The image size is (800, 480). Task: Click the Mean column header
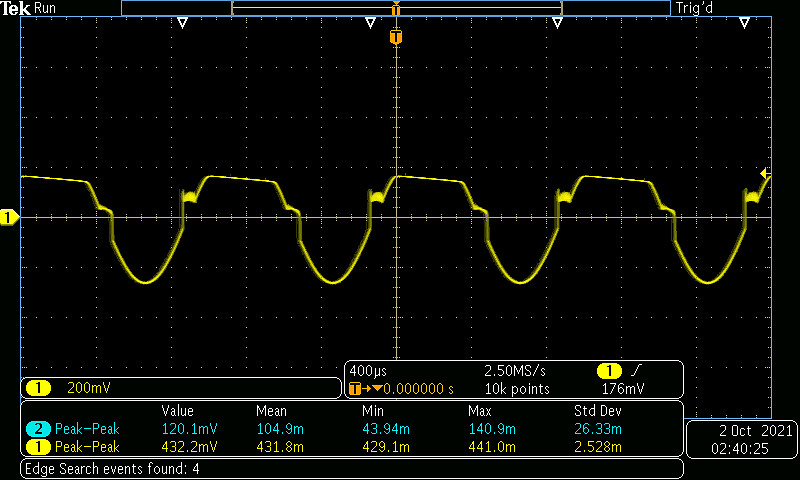271,411
